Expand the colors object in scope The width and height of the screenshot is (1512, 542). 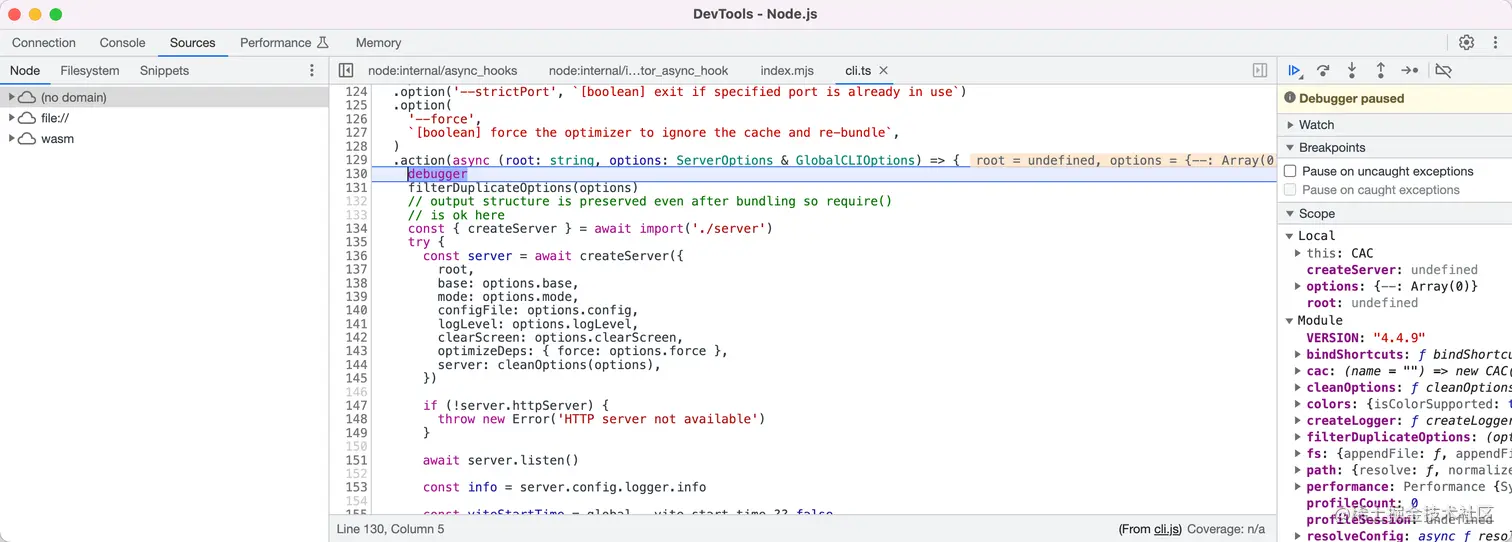click(1298, 405)
